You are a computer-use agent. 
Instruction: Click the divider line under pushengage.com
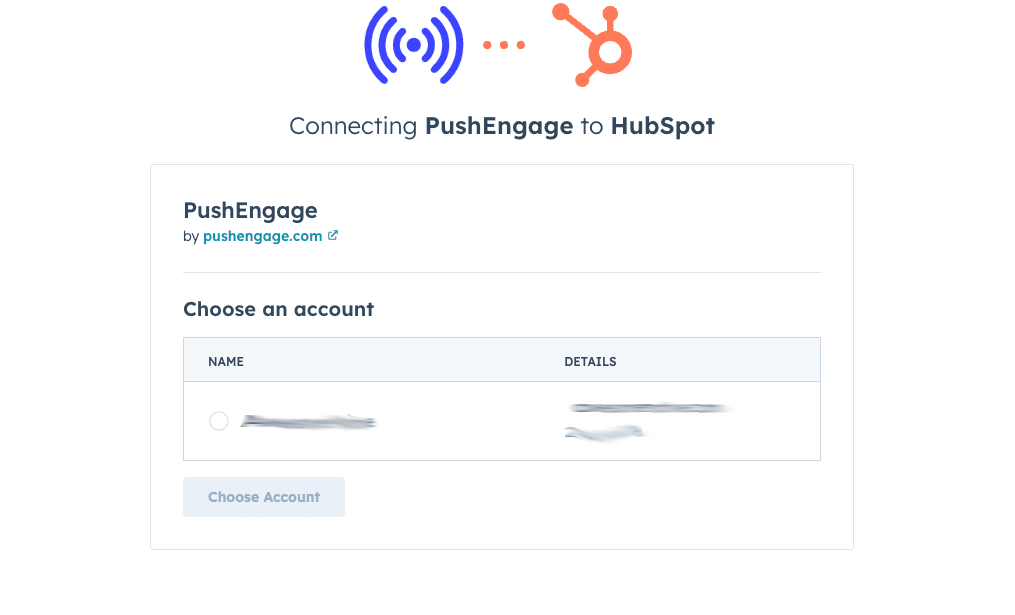pos(502,273)
